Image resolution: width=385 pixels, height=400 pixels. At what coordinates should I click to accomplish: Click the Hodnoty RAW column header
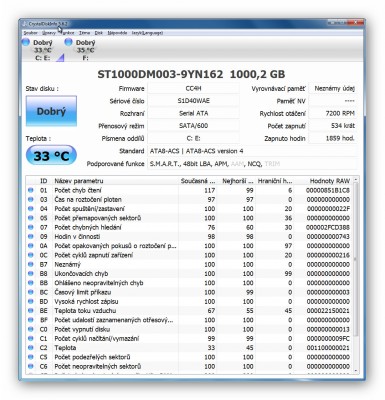pos(329,181)
